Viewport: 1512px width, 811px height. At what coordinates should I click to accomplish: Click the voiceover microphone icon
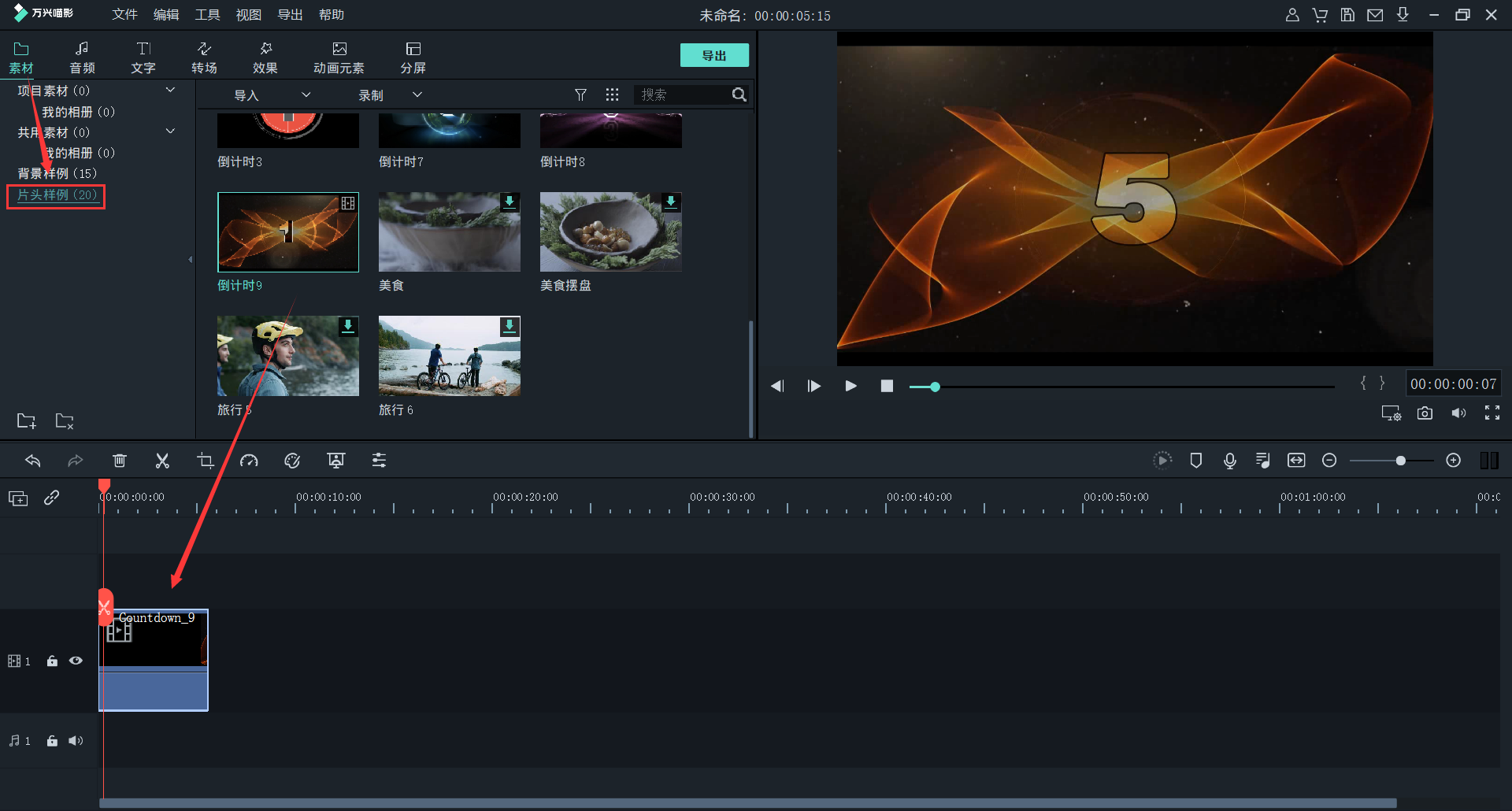coord(1229,461)
